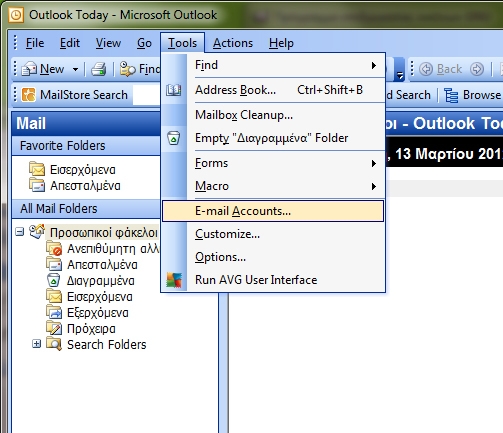The width and height of the screenshot is (503, 433).
Task: Click the AVG logo icon in menu
Action: pos(174,280)
